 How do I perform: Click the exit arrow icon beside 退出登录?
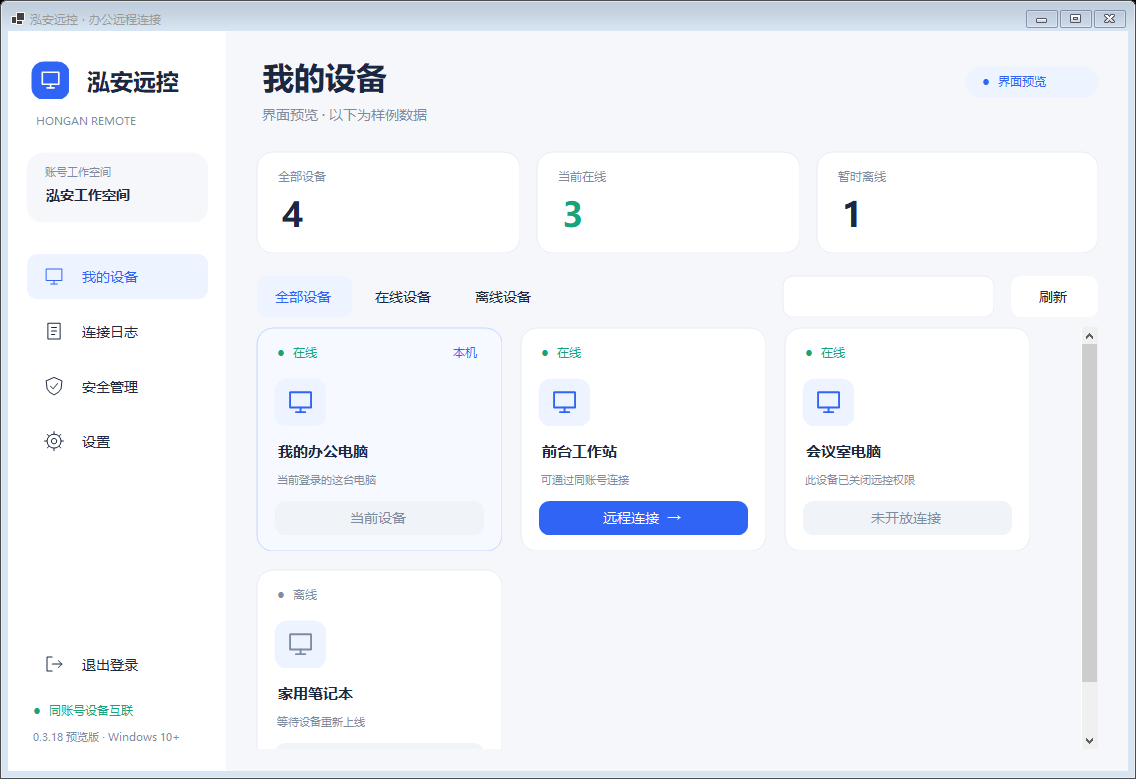tap(54, 664)
